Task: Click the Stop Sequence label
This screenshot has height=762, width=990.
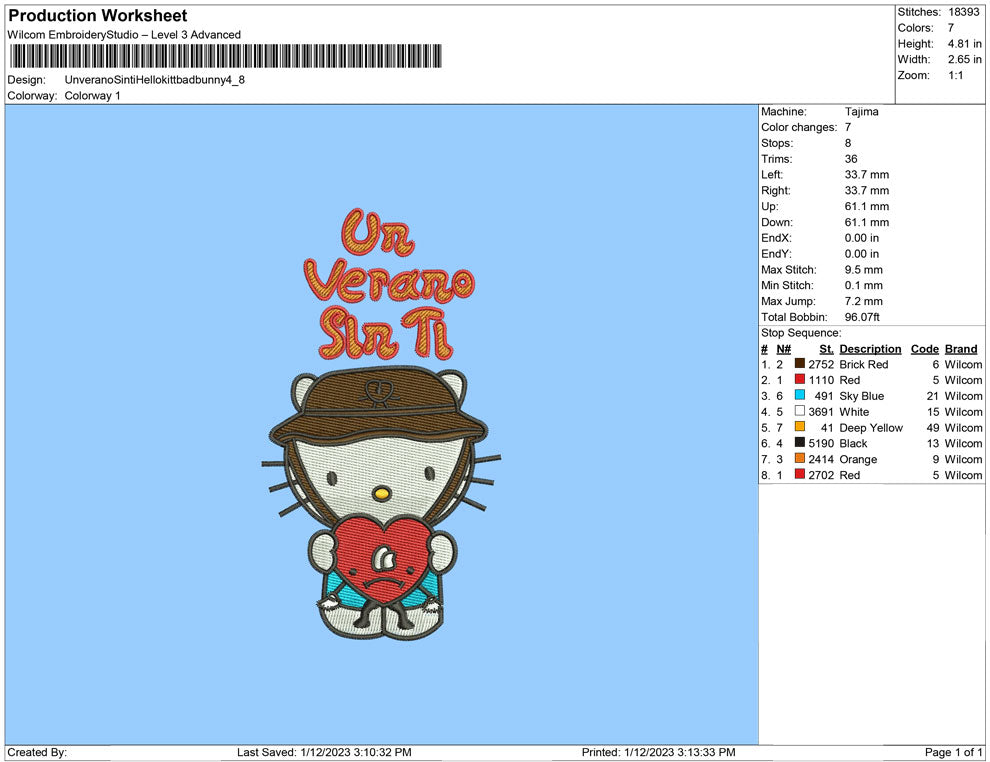Action: (801, 333)
